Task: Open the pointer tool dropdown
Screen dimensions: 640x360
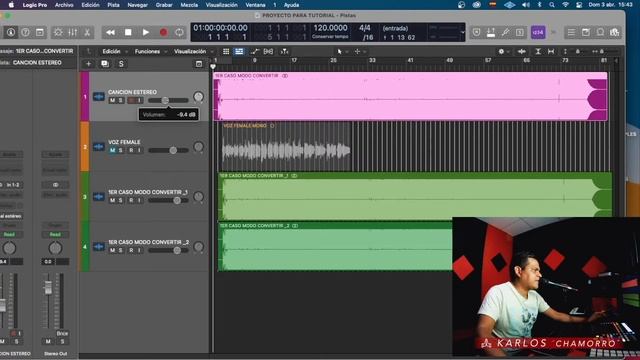Action: (342, 51)
